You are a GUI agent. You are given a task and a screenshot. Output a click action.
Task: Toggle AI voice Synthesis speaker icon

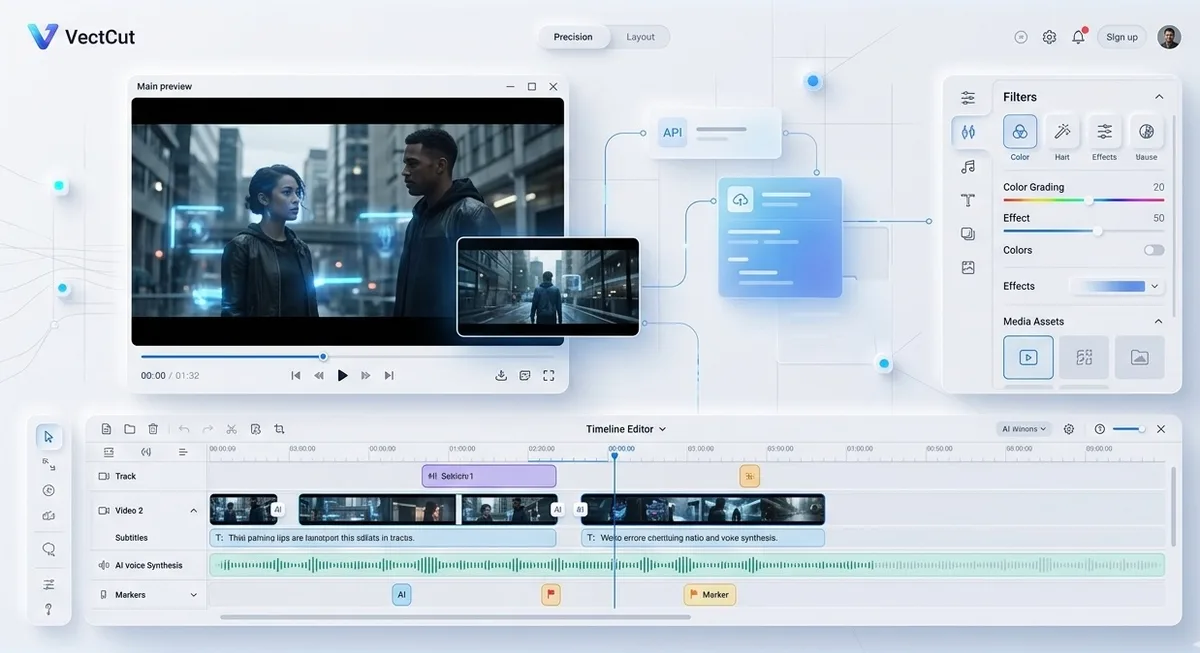104,565
